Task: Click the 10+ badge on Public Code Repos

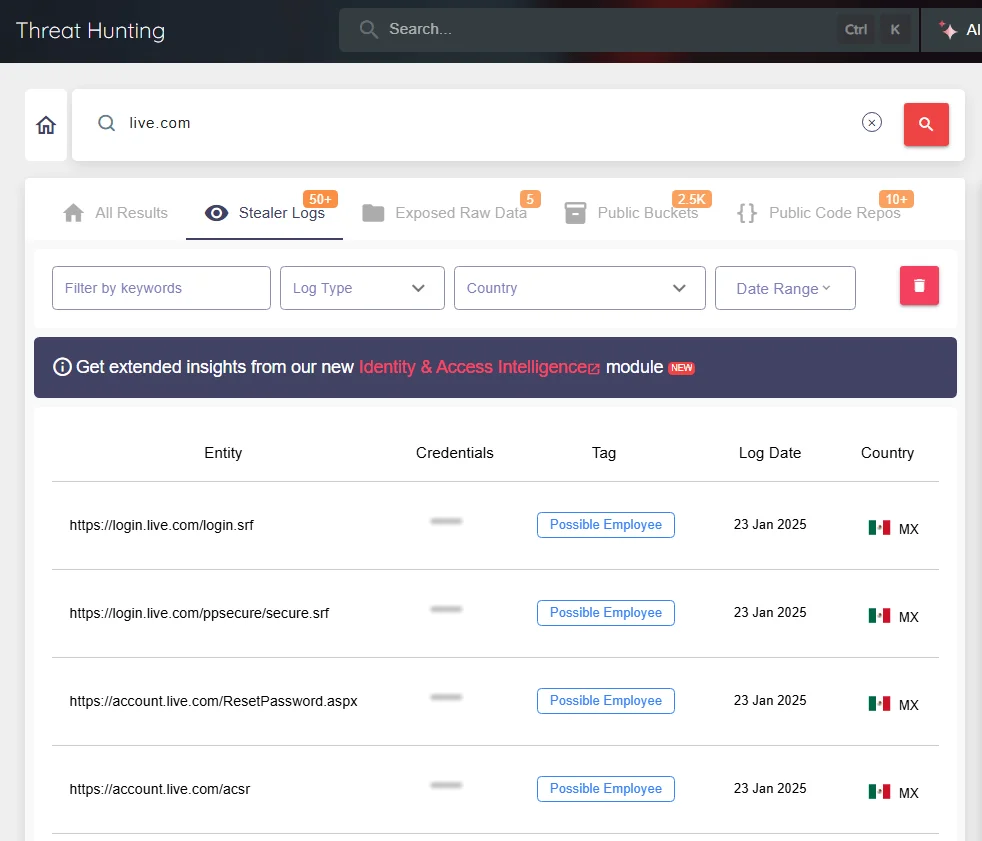Action: (896, 199)
